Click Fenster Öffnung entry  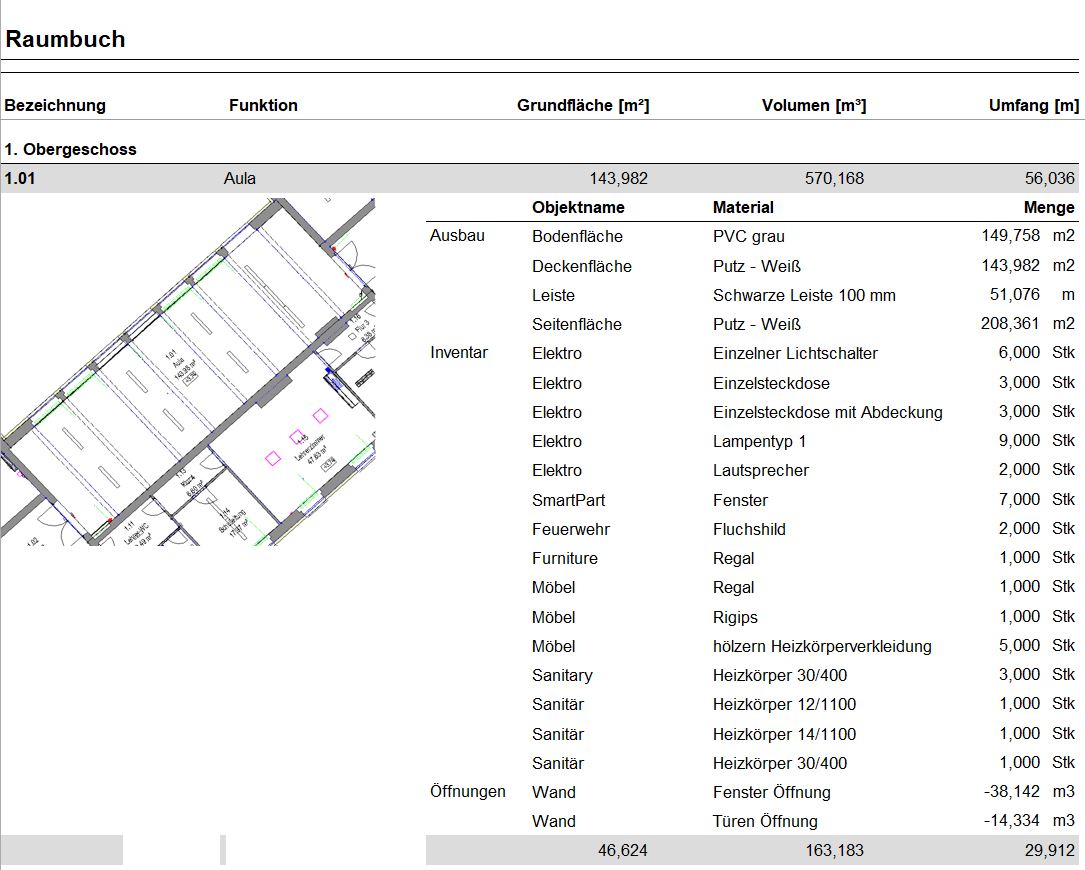pos(772,792)
